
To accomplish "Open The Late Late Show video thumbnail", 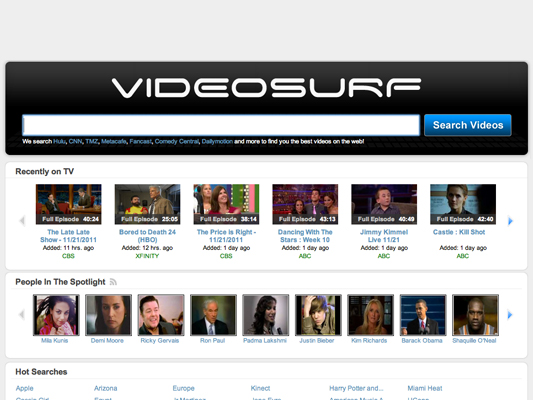I will point(69,204).
